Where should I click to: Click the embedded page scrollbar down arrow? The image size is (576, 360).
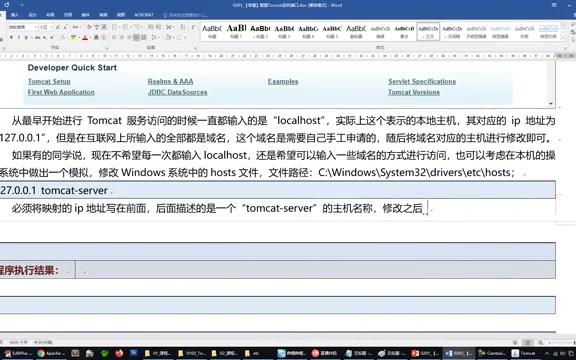pos(551,104)
